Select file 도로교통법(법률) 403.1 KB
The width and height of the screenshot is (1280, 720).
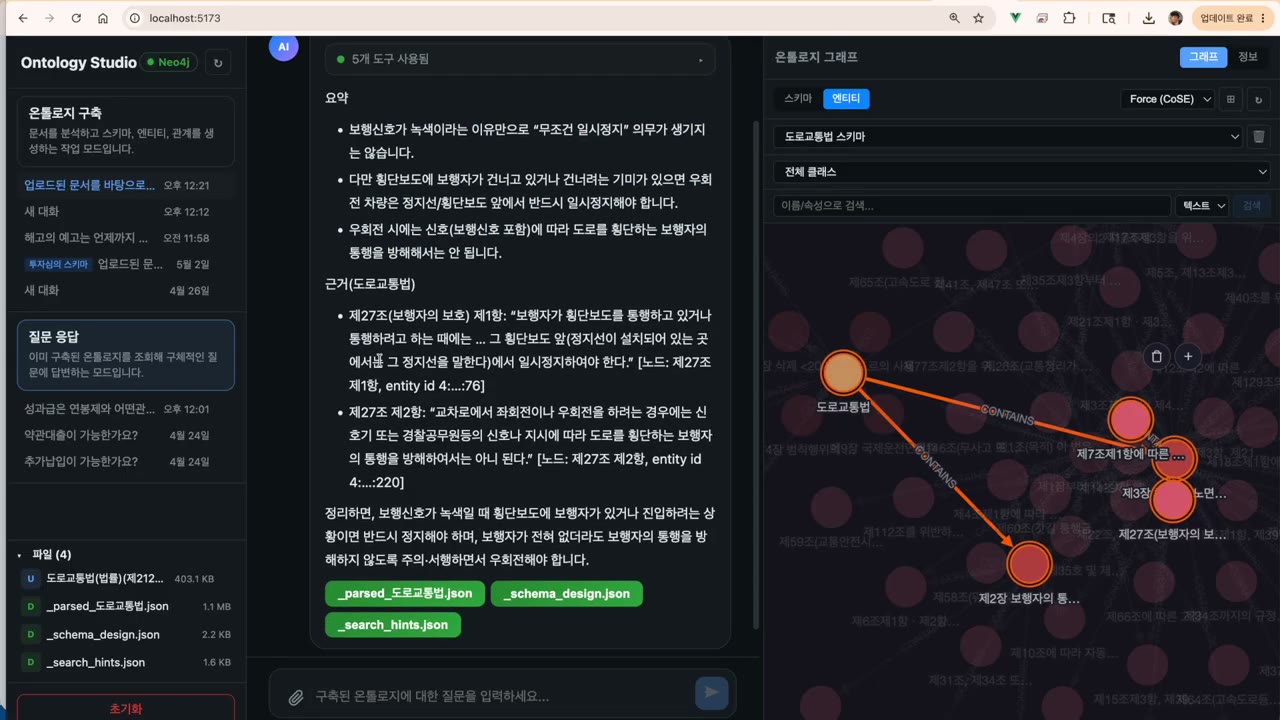[126, 579]
